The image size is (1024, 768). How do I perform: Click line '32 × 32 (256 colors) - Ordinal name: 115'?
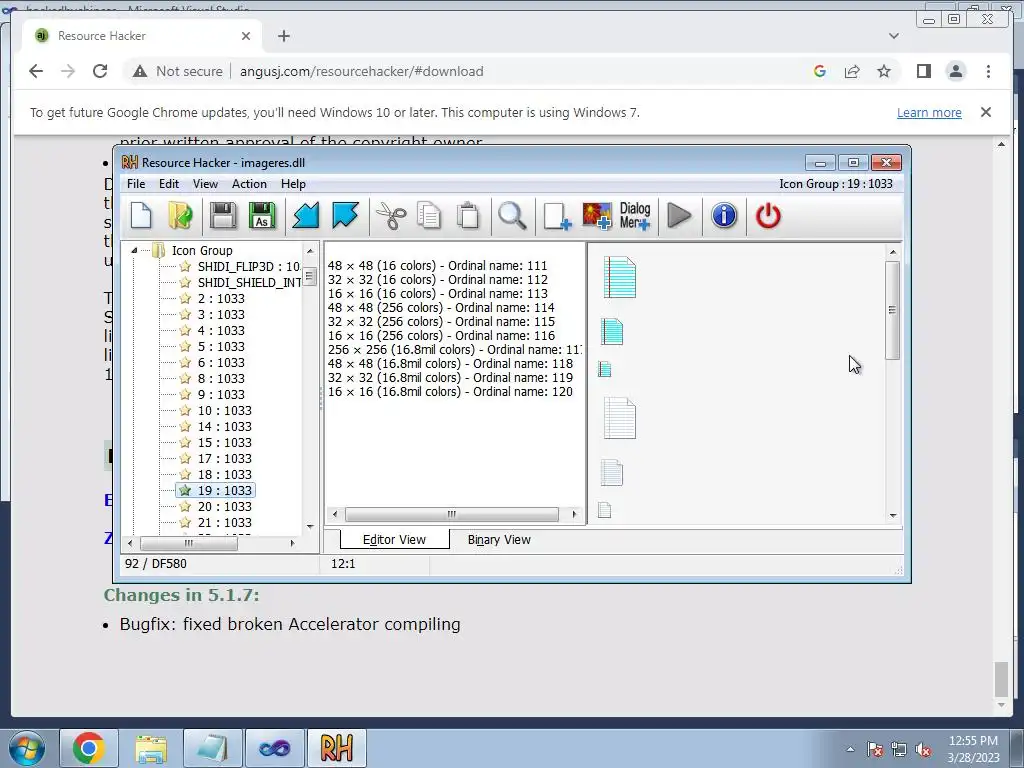tap(441, 321)
